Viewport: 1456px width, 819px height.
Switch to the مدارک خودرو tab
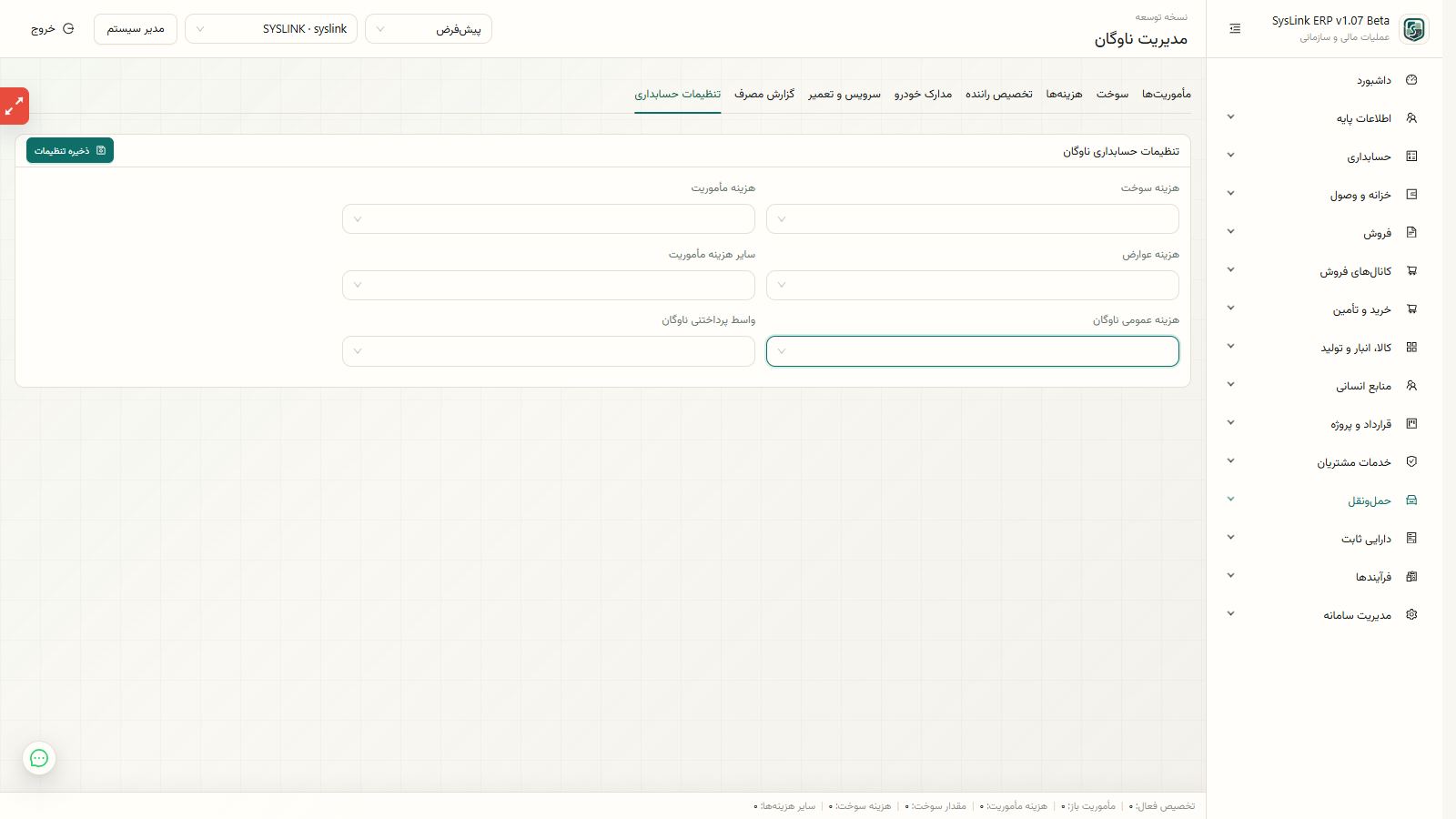[923, 95]
